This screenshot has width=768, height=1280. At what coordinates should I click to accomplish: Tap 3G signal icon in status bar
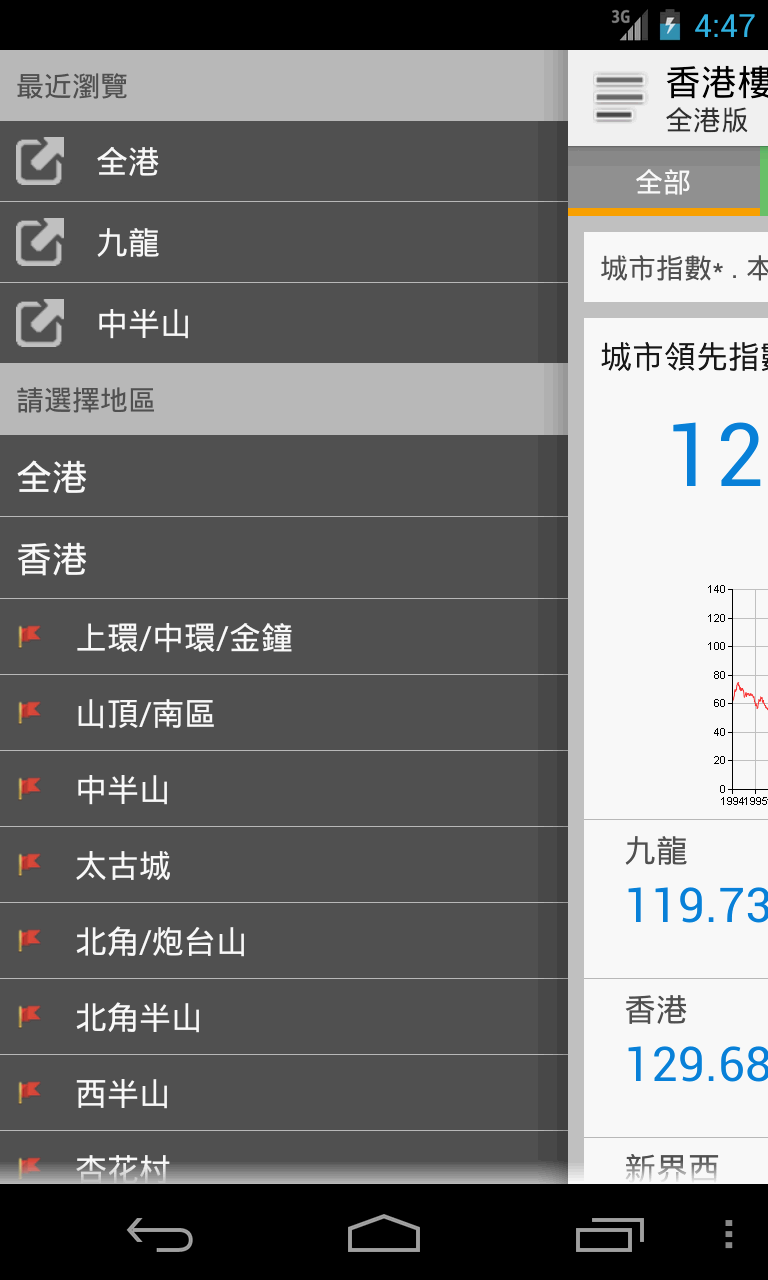[629, 24]
